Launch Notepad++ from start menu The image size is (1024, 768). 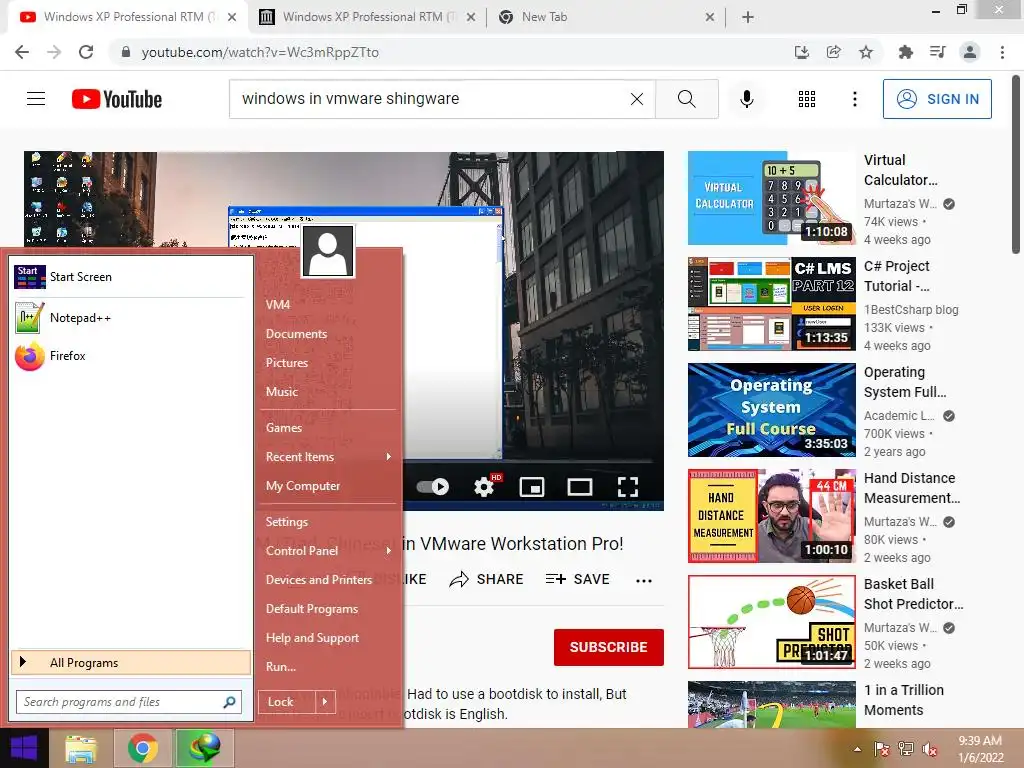pyautogui.click(x=131, y=318)
